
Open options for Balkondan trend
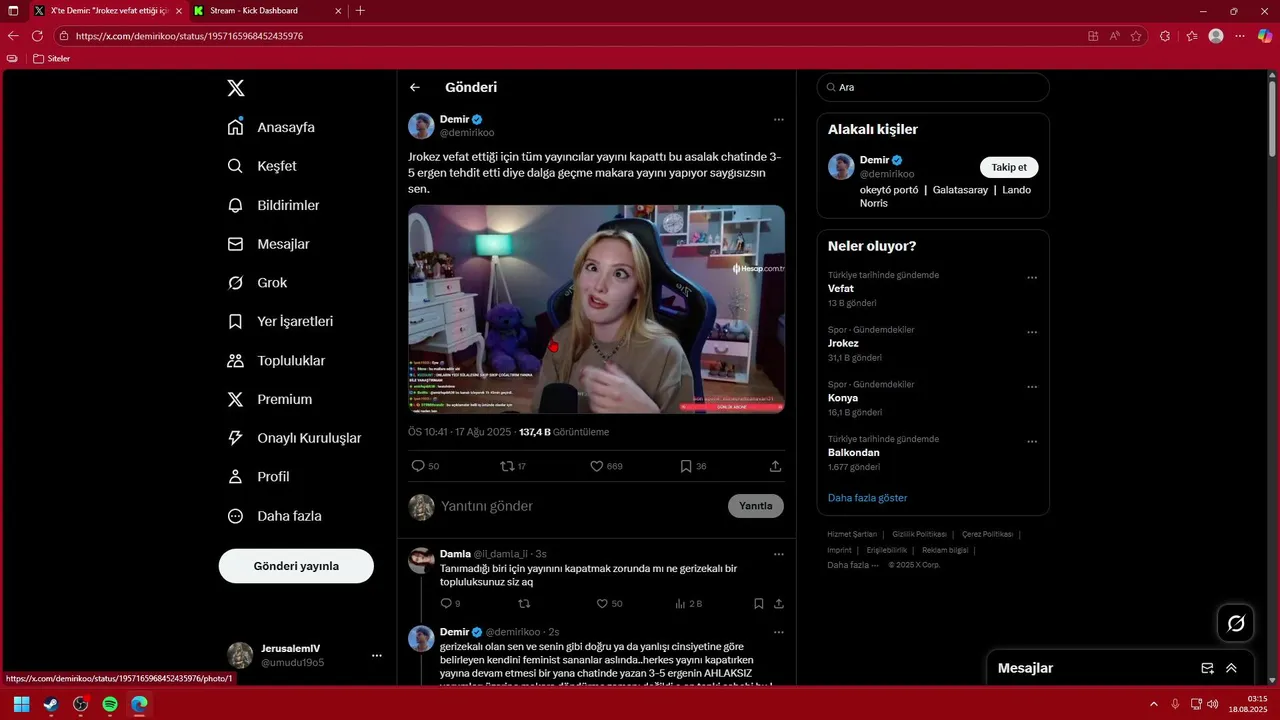1032,442
